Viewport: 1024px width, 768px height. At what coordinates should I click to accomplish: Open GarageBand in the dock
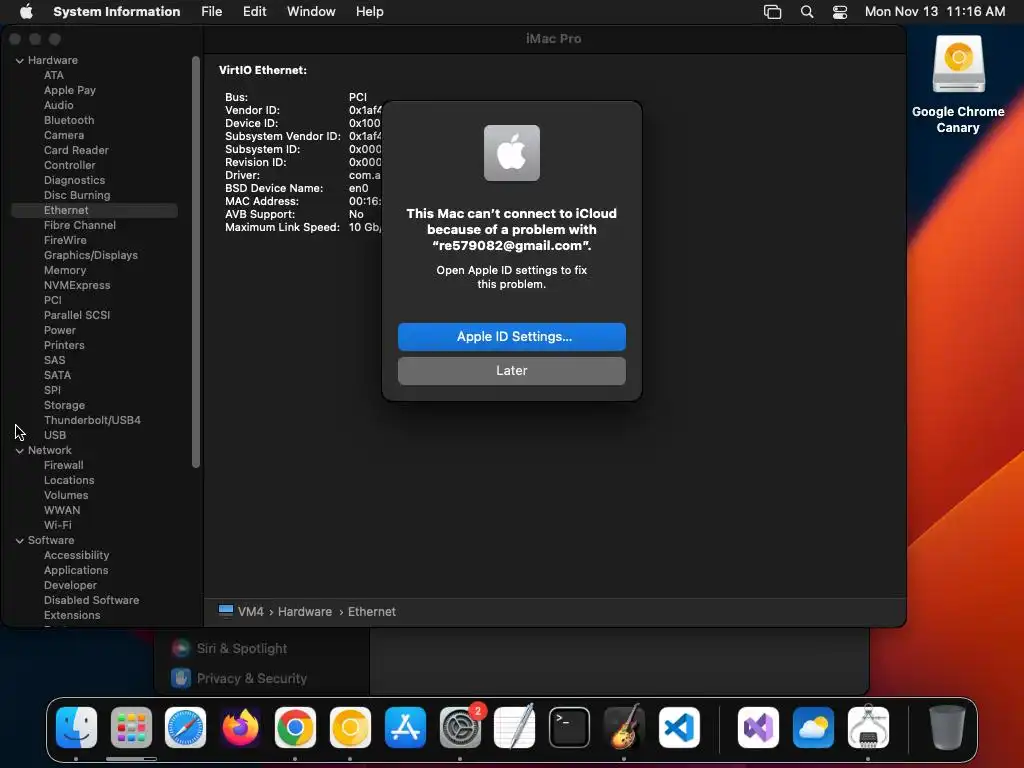click(x=624, y=727)
